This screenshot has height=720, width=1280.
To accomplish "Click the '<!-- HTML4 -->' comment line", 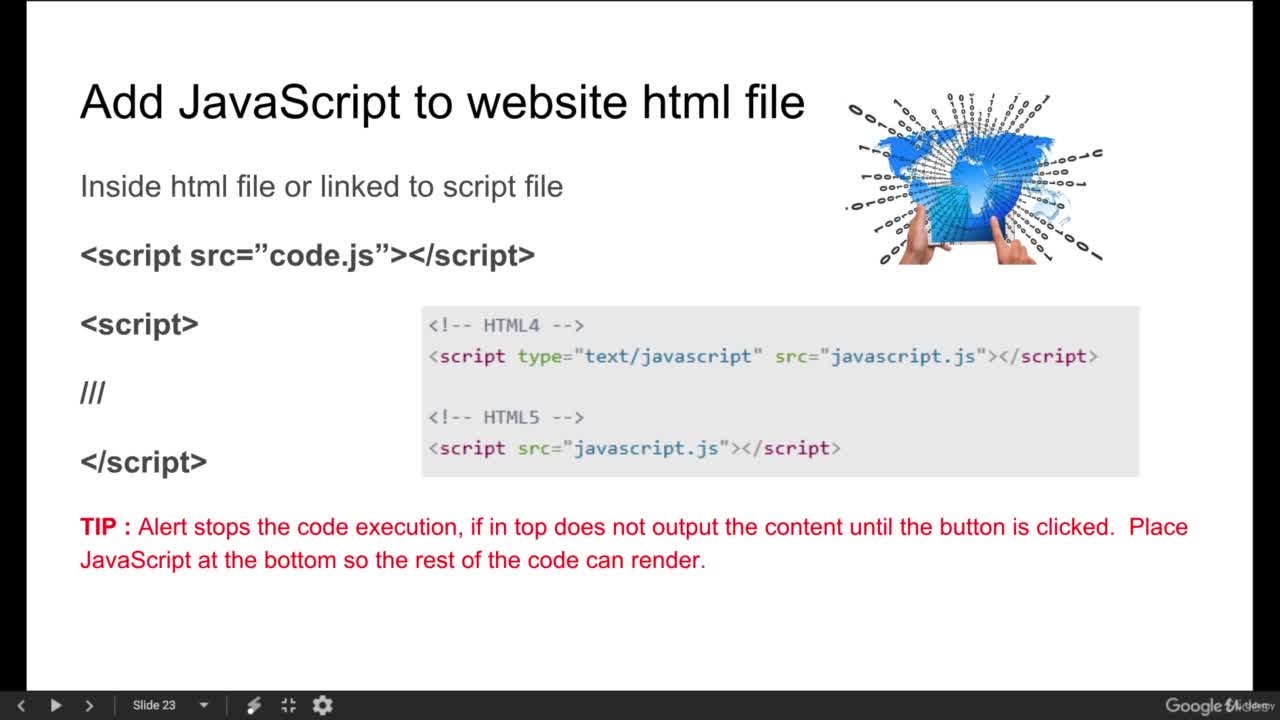I will click(506, 325).
